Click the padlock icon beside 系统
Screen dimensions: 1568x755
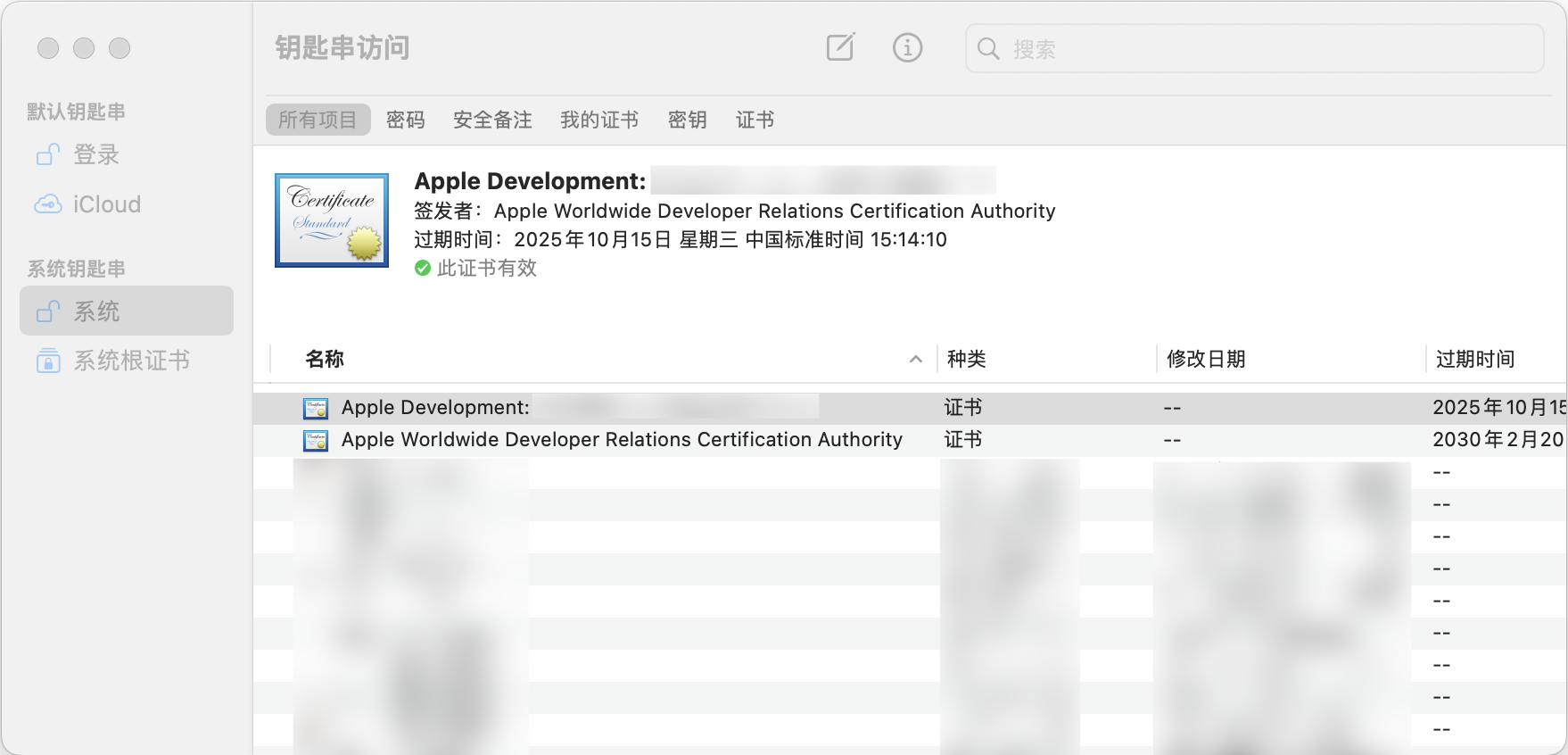(48, 311)
